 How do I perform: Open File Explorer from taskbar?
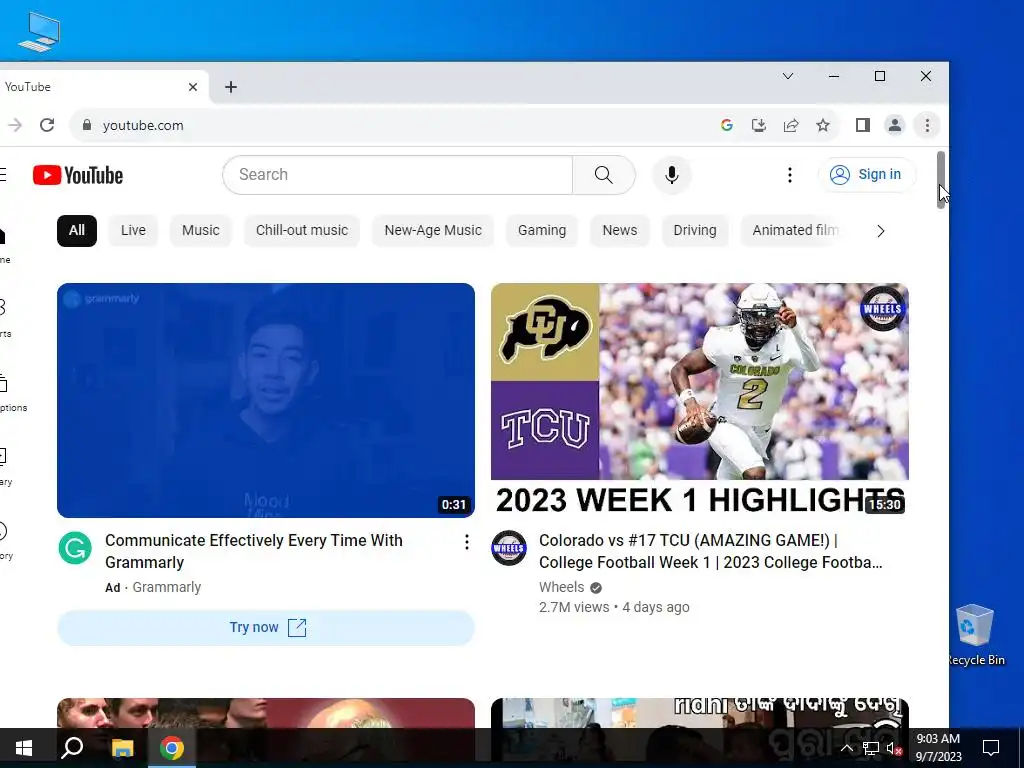point(122,748)
